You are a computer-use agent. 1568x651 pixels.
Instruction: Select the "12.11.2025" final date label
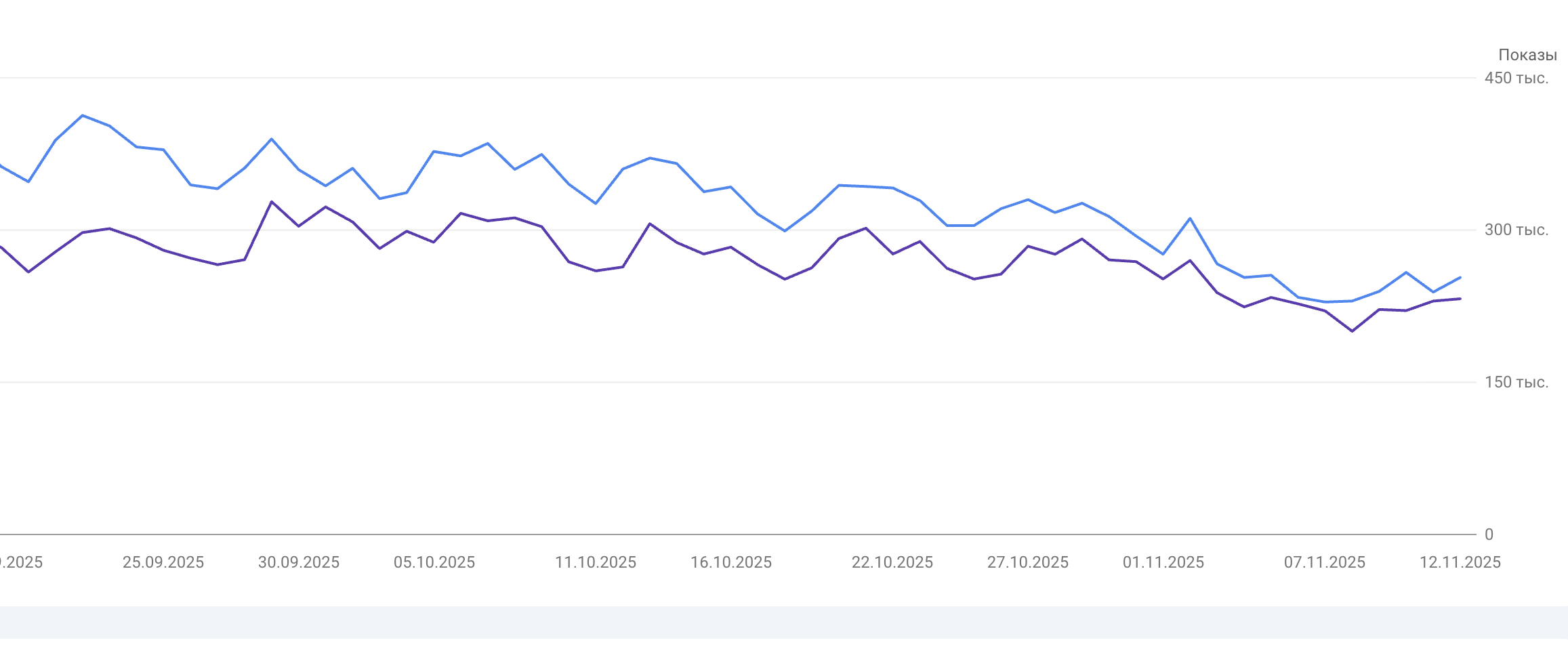coord(1460,562)
